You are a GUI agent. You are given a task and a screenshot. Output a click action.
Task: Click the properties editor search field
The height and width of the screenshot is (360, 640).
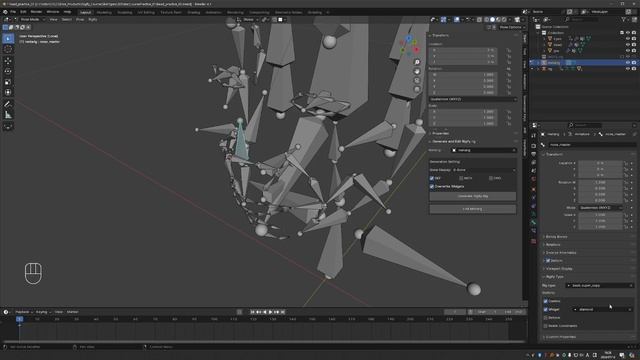tap(585, 125)
